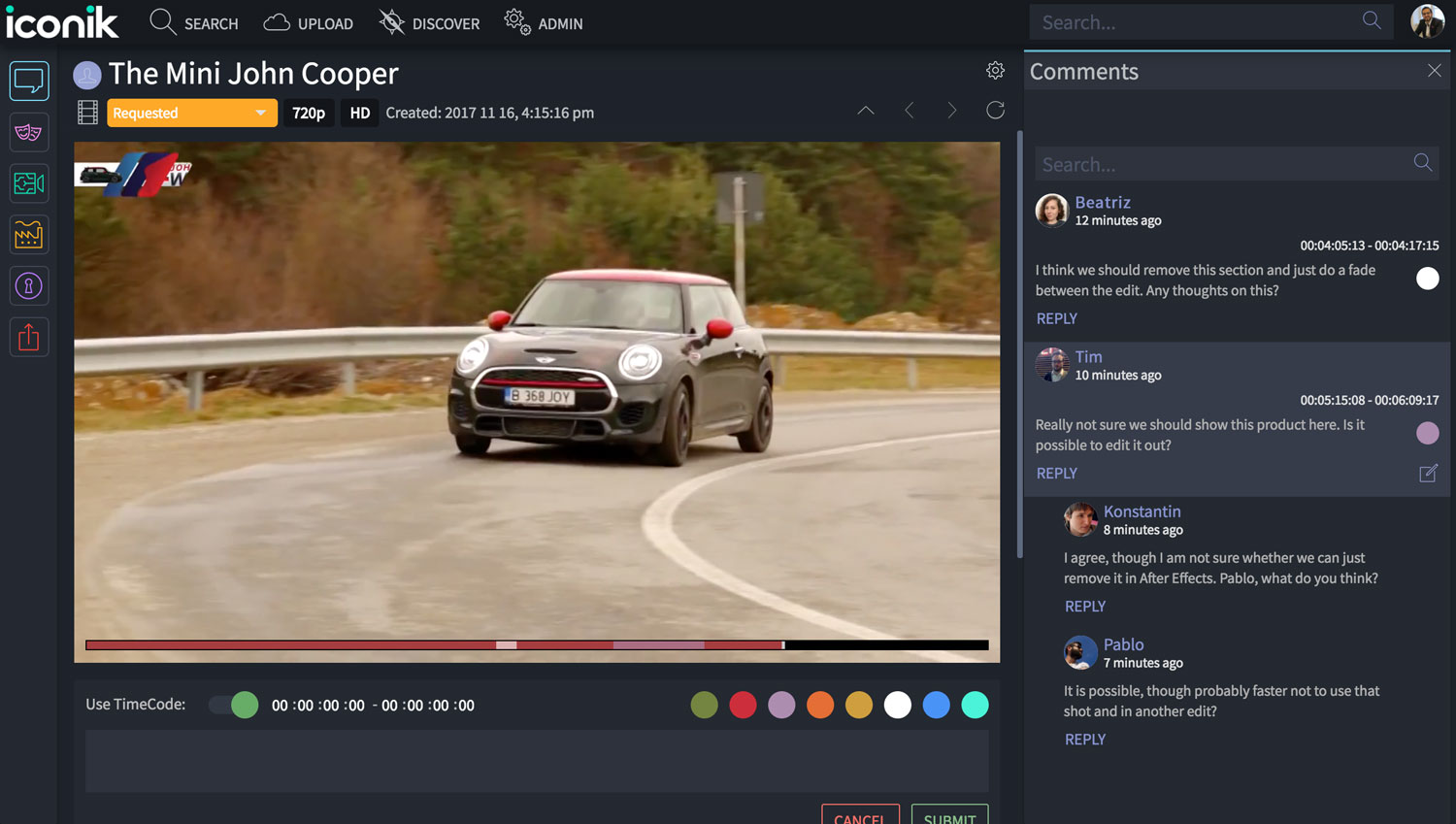Screen dimensions: 1456x824
Task: Open the Discover menu
Action: click(429, 23)
